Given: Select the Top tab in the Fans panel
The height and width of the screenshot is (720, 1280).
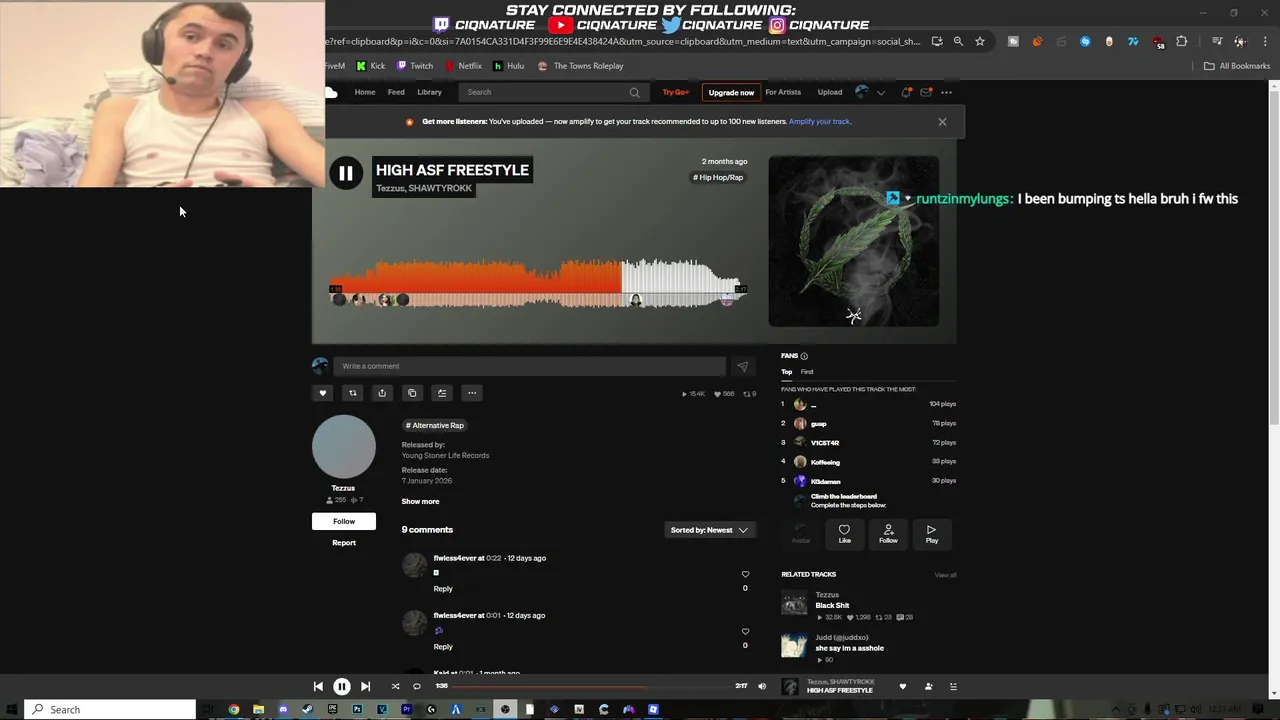Looking at the screenshot, I should pyautogui.click(x=787, y=372).
